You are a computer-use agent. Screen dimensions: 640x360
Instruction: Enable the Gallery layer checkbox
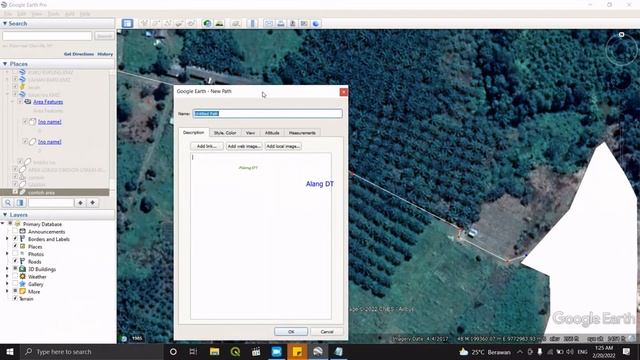point(15,284)
